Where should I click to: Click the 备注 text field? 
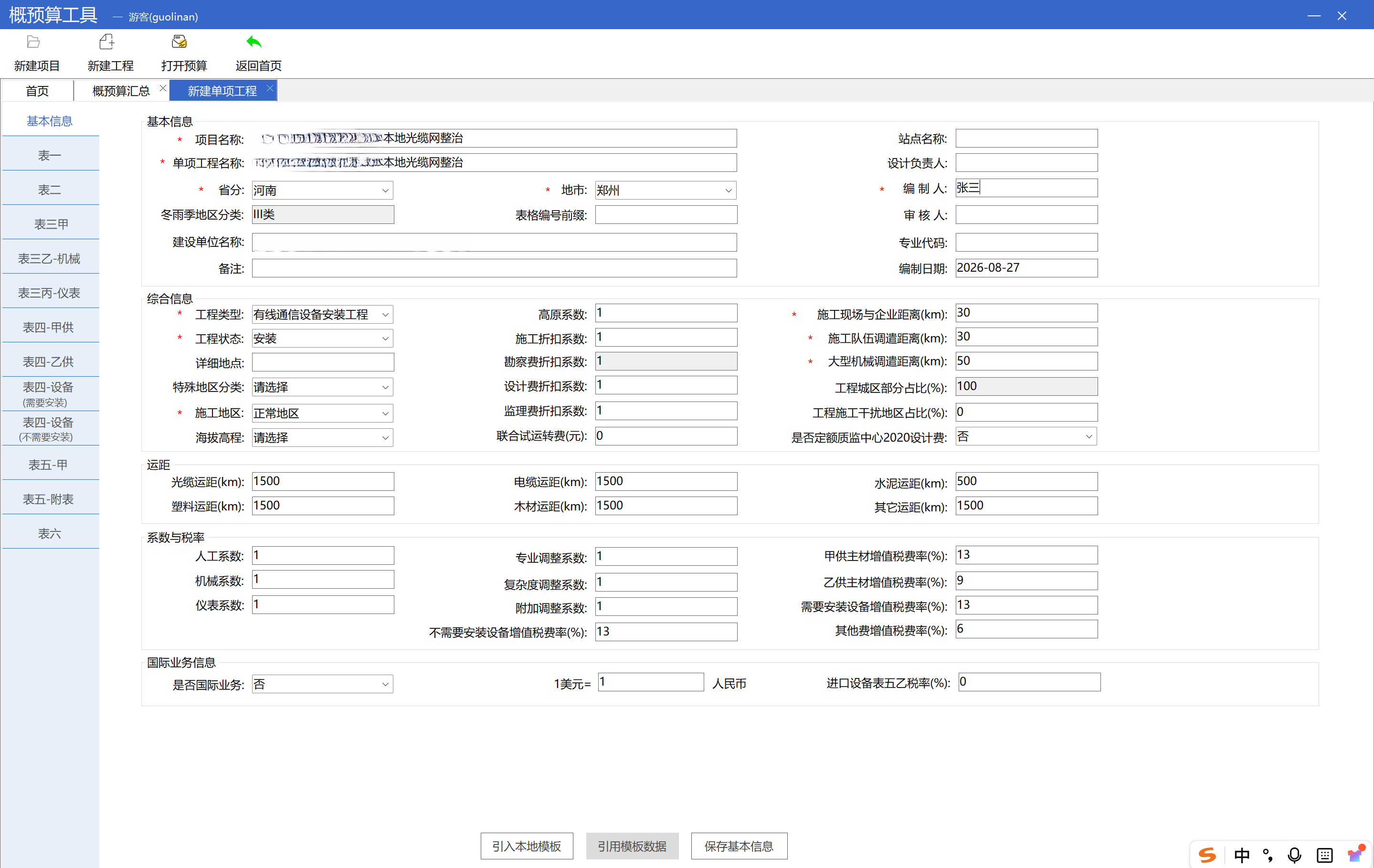(494, 268)
